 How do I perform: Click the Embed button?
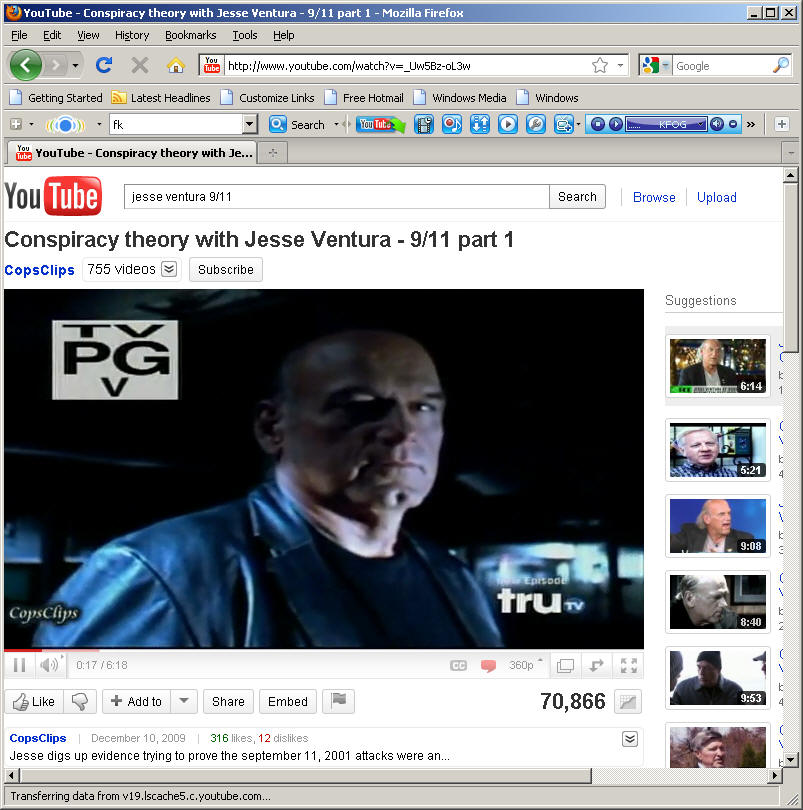pos(288,701)
